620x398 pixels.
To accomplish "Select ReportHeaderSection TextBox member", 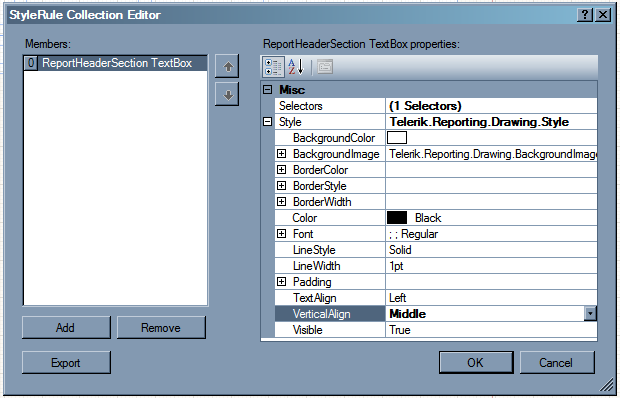I will (115, 63).
